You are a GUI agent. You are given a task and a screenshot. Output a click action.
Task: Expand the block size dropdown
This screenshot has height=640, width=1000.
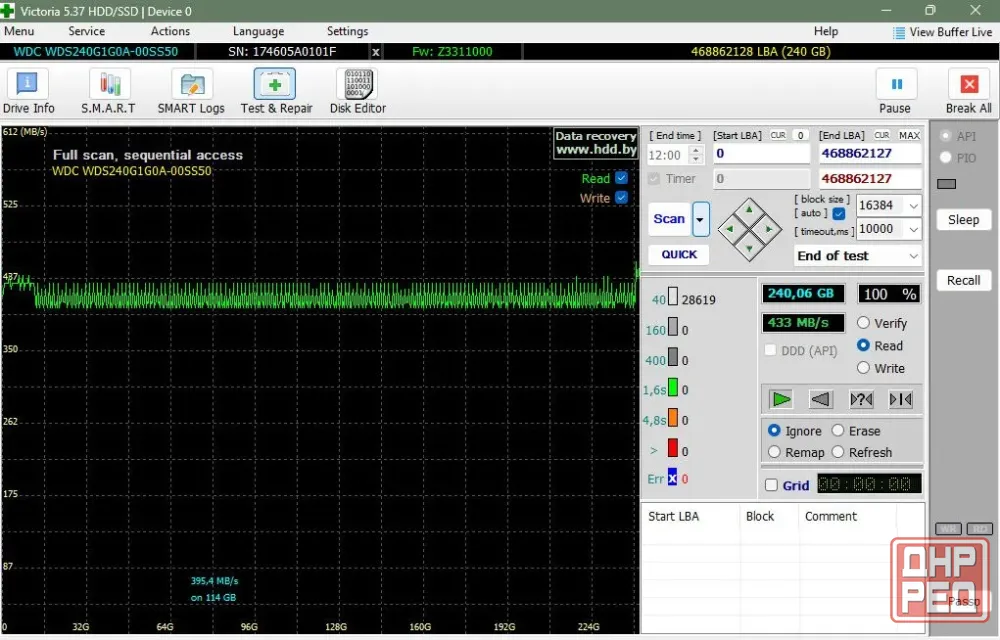[913, 205]
